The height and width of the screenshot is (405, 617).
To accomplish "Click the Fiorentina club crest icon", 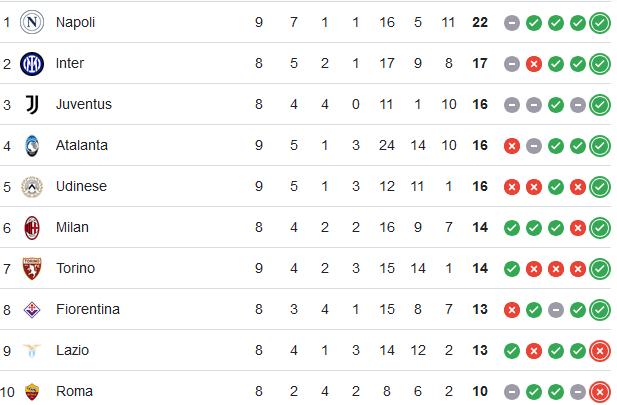I will pos(32,310).
